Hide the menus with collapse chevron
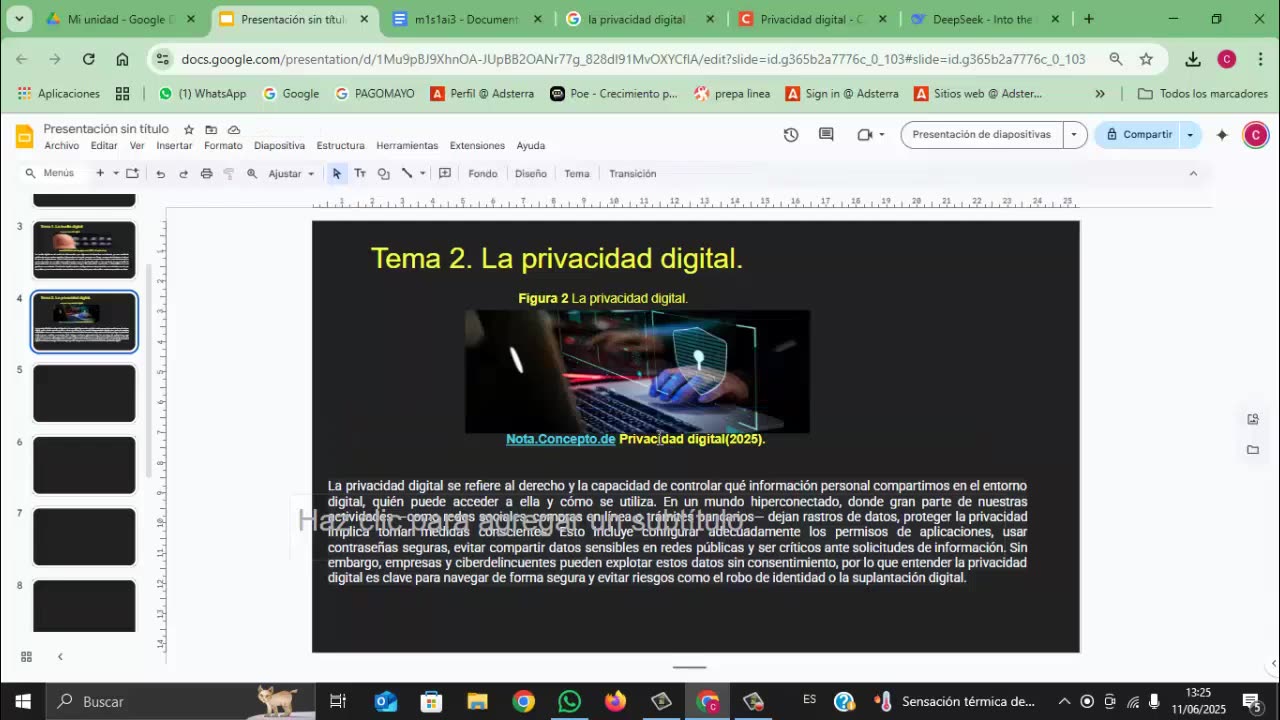The height and width of the screenshot is (720, 1280). click(x=1192, y=173)
